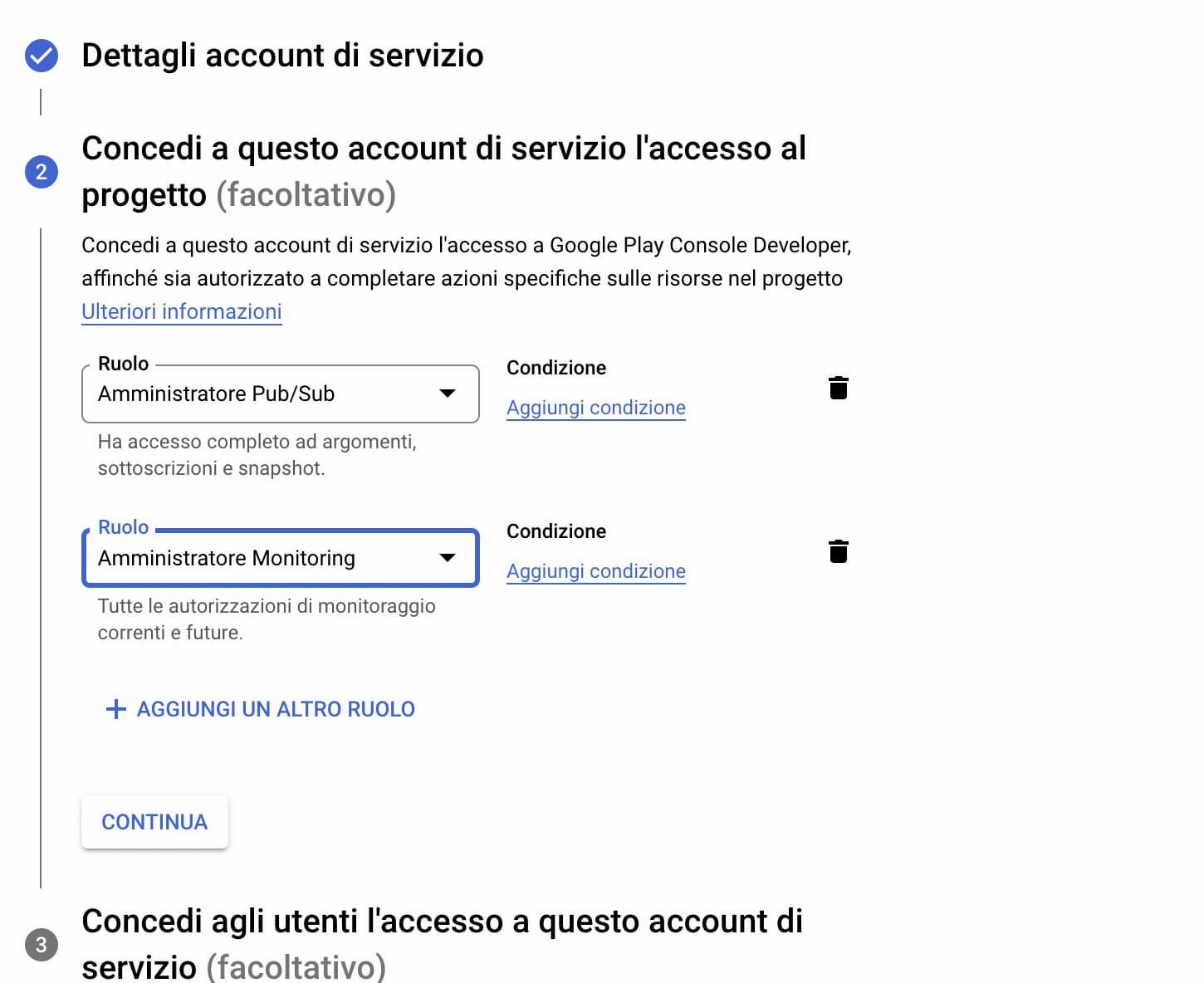Open the Ulteriori informazioni link
The image size is (1204, 983).
182,311
